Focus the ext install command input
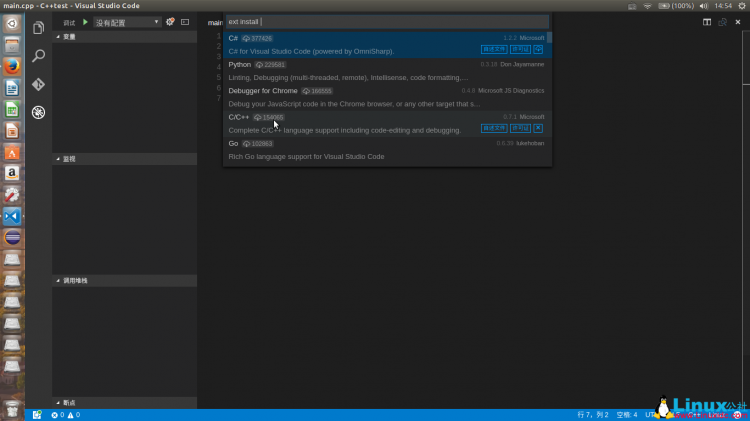The width and height of the screenshot is (750, 421). [387, 22]
